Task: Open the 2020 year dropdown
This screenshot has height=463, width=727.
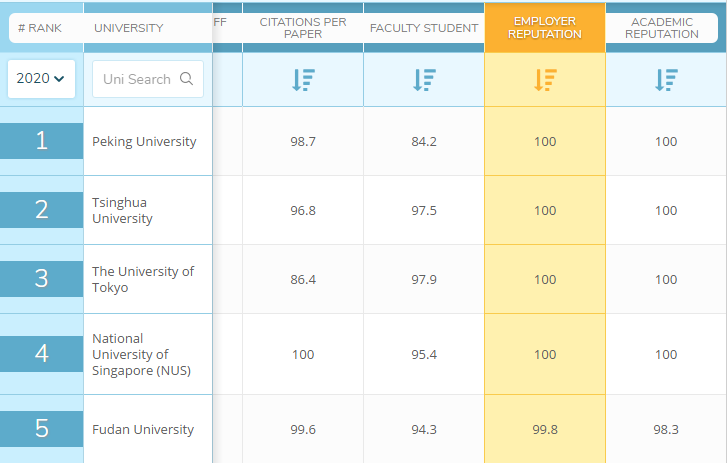Action: [x=41, y=79]
